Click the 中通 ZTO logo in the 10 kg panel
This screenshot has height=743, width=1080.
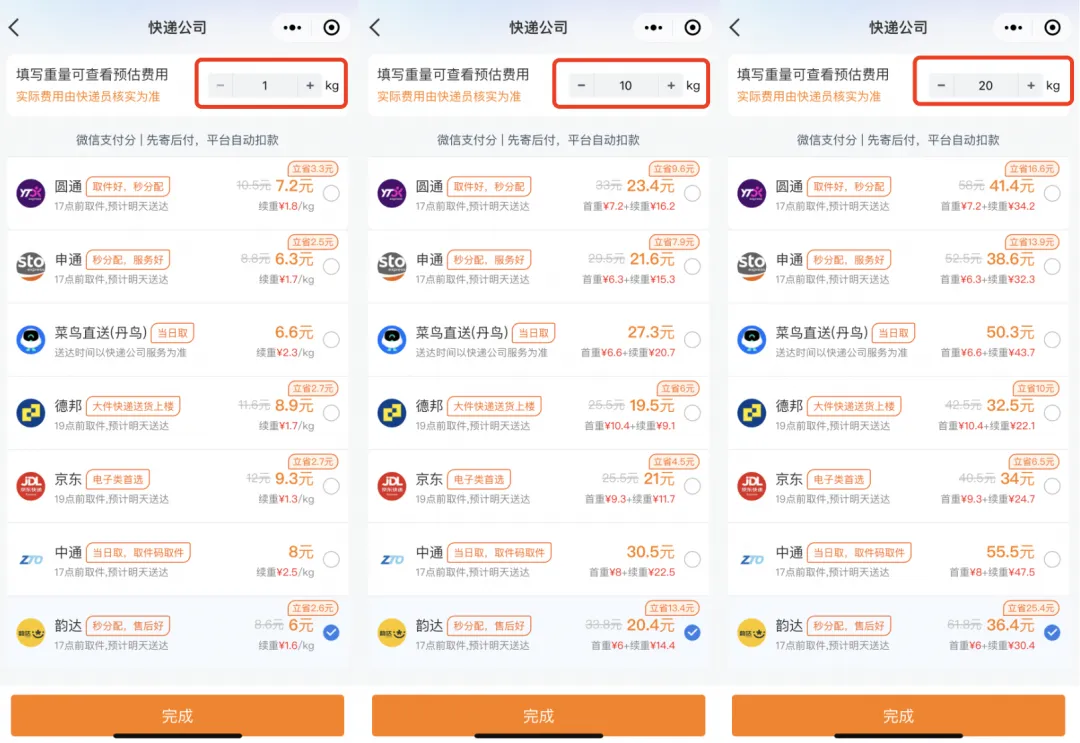coord(391,559)
